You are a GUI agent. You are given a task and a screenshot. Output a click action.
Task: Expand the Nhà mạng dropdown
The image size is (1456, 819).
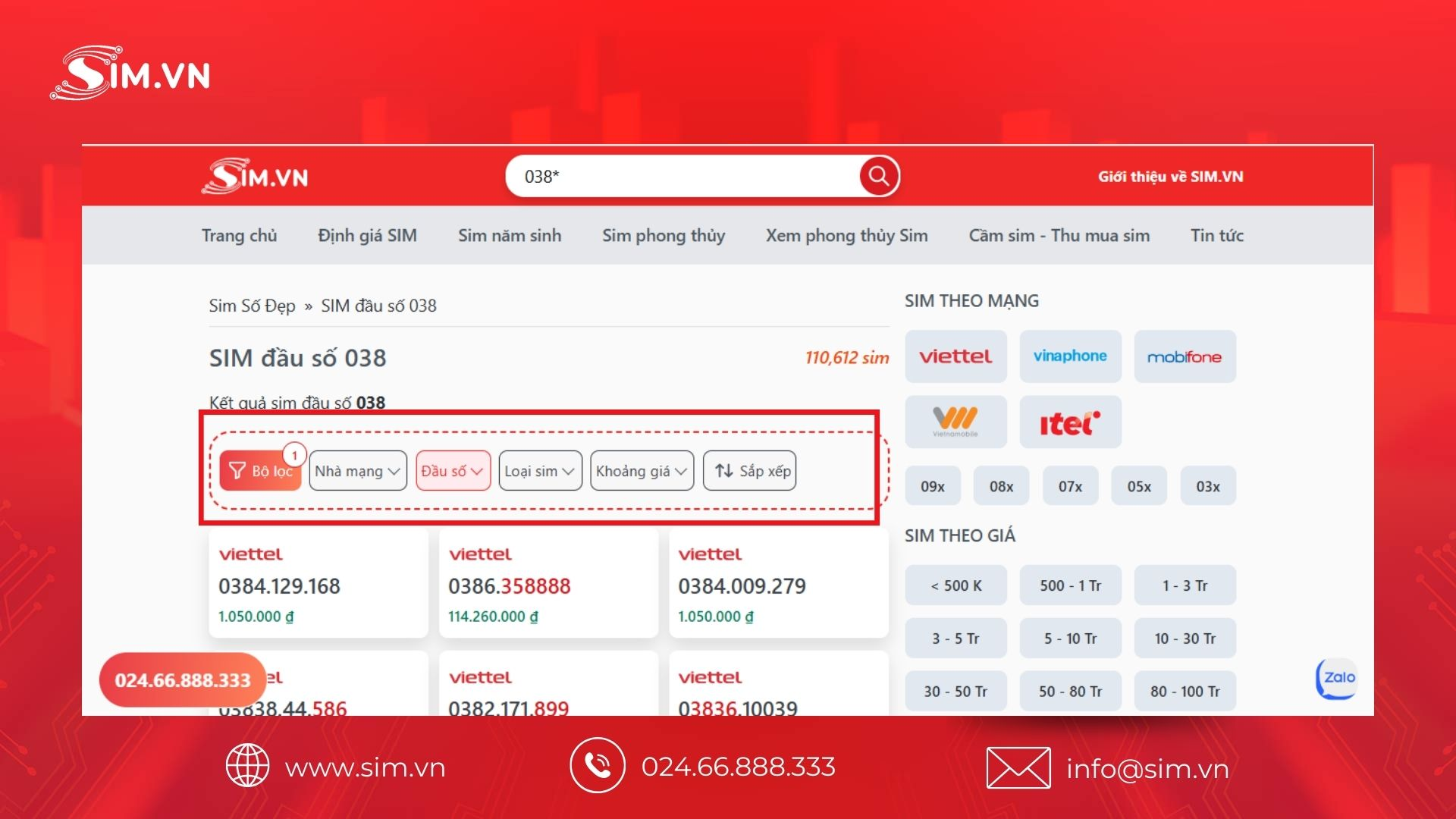[x=358, y=471]
